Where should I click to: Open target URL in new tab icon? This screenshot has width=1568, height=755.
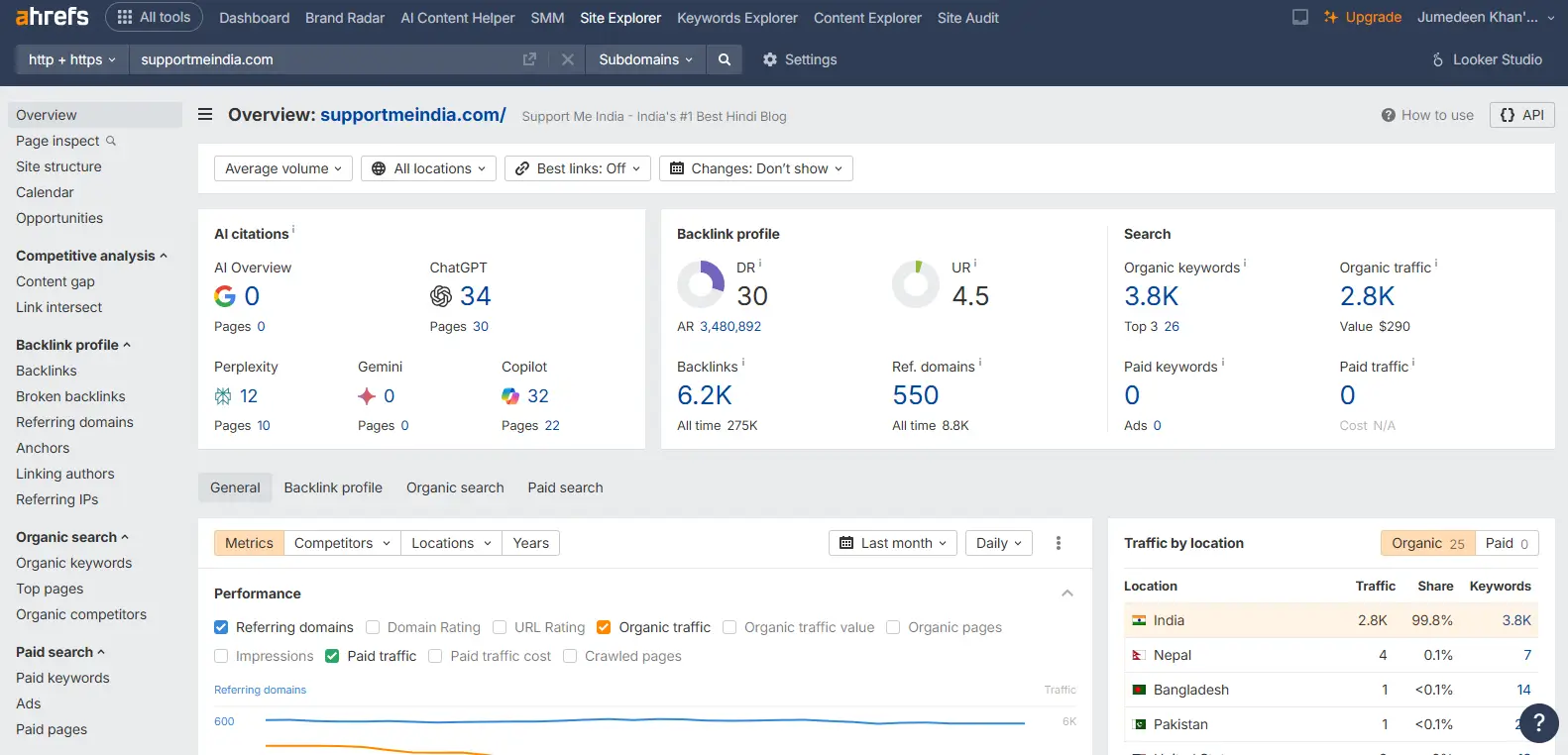point(529,59)
